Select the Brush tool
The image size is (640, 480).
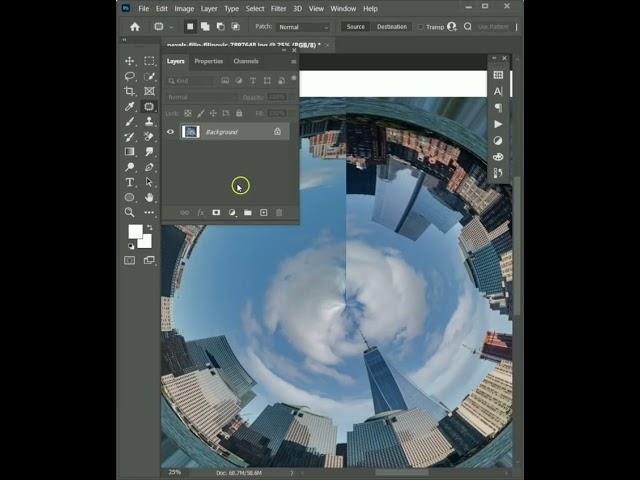(x=129, y=122)
